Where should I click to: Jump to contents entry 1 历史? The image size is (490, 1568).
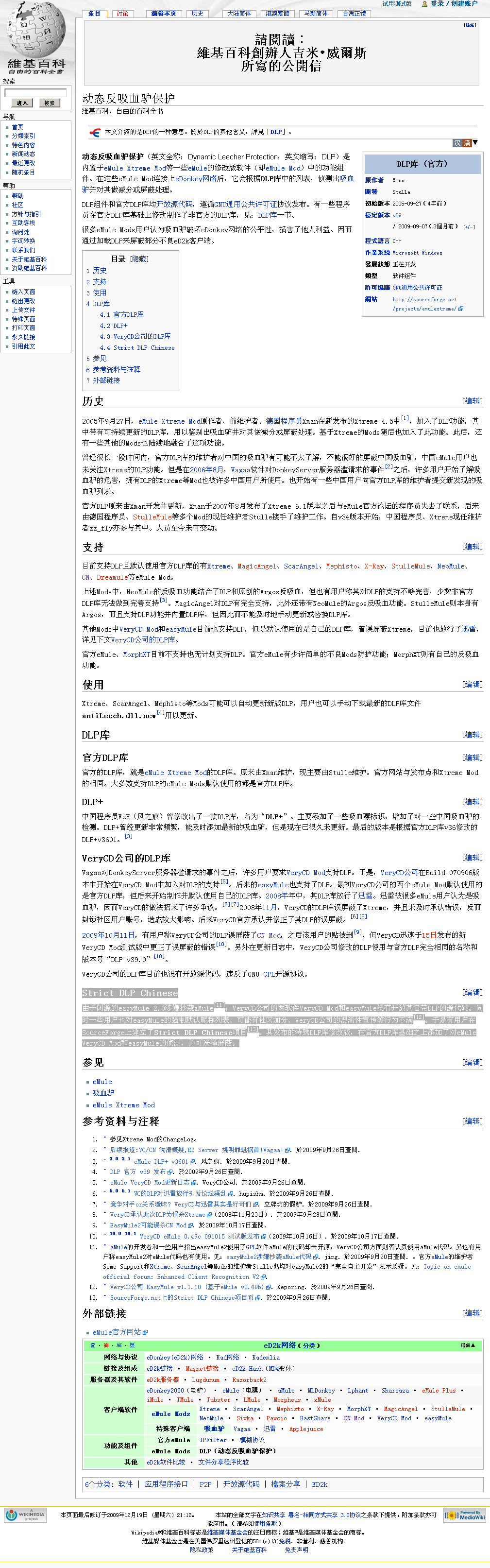coord(96,270)
